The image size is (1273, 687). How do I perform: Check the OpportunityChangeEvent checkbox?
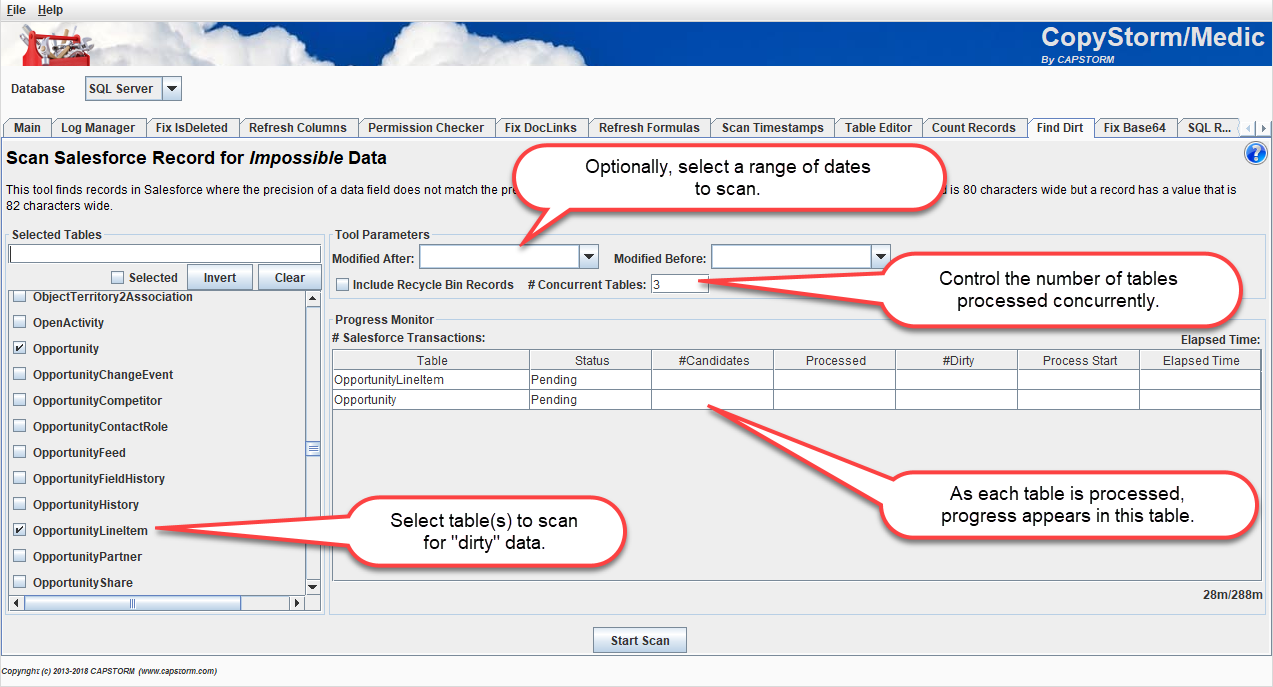(20, 375)
